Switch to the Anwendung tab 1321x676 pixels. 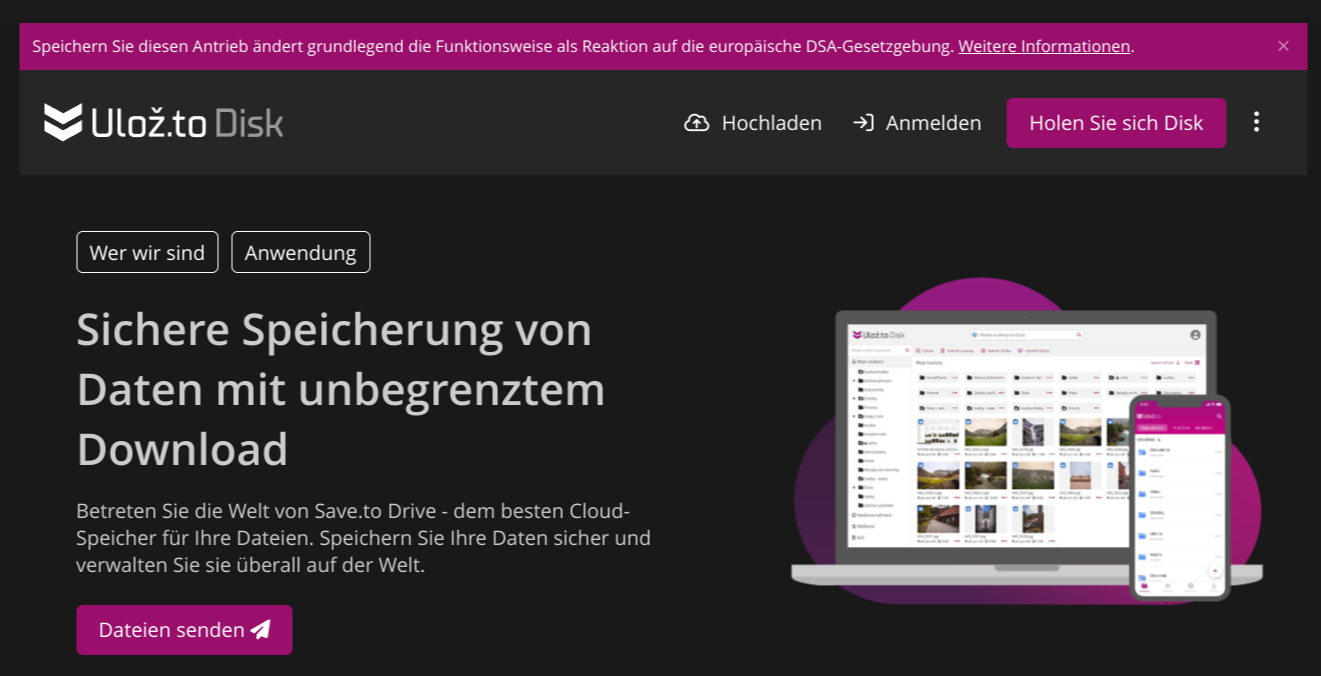click(x=300, y=252)
